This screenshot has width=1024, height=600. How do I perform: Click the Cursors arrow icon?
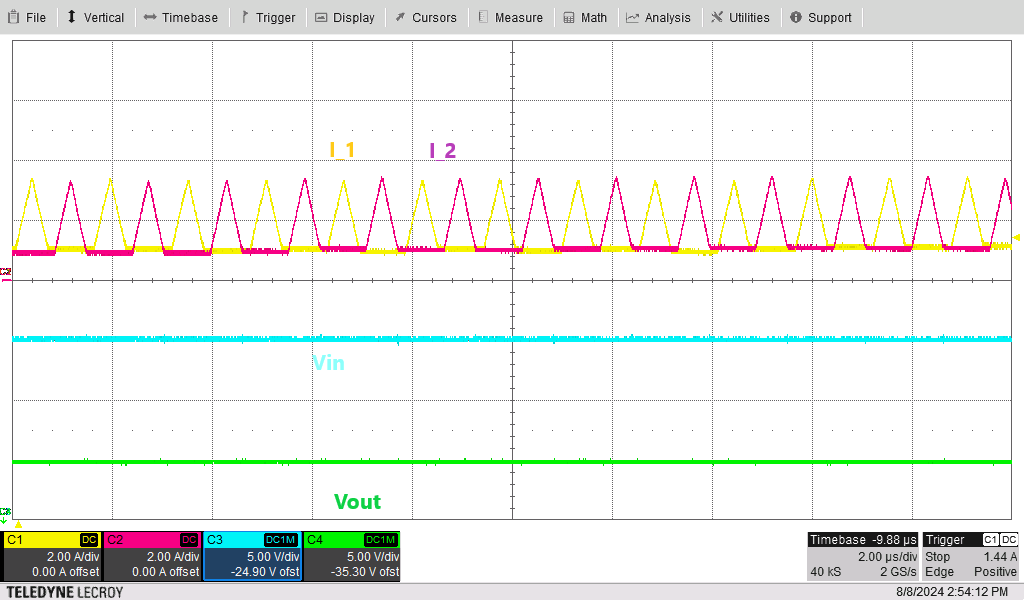coord(400,17)
